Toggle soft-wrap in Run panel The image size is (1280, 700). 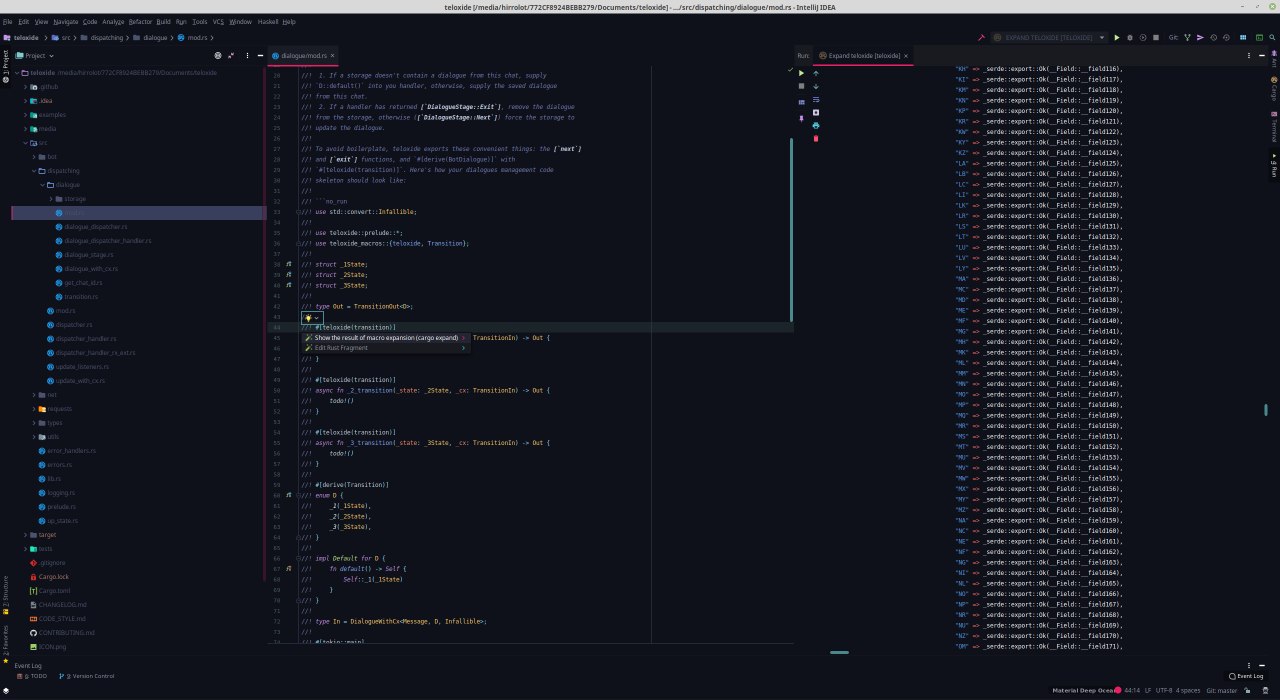click(x=816, y=99)
